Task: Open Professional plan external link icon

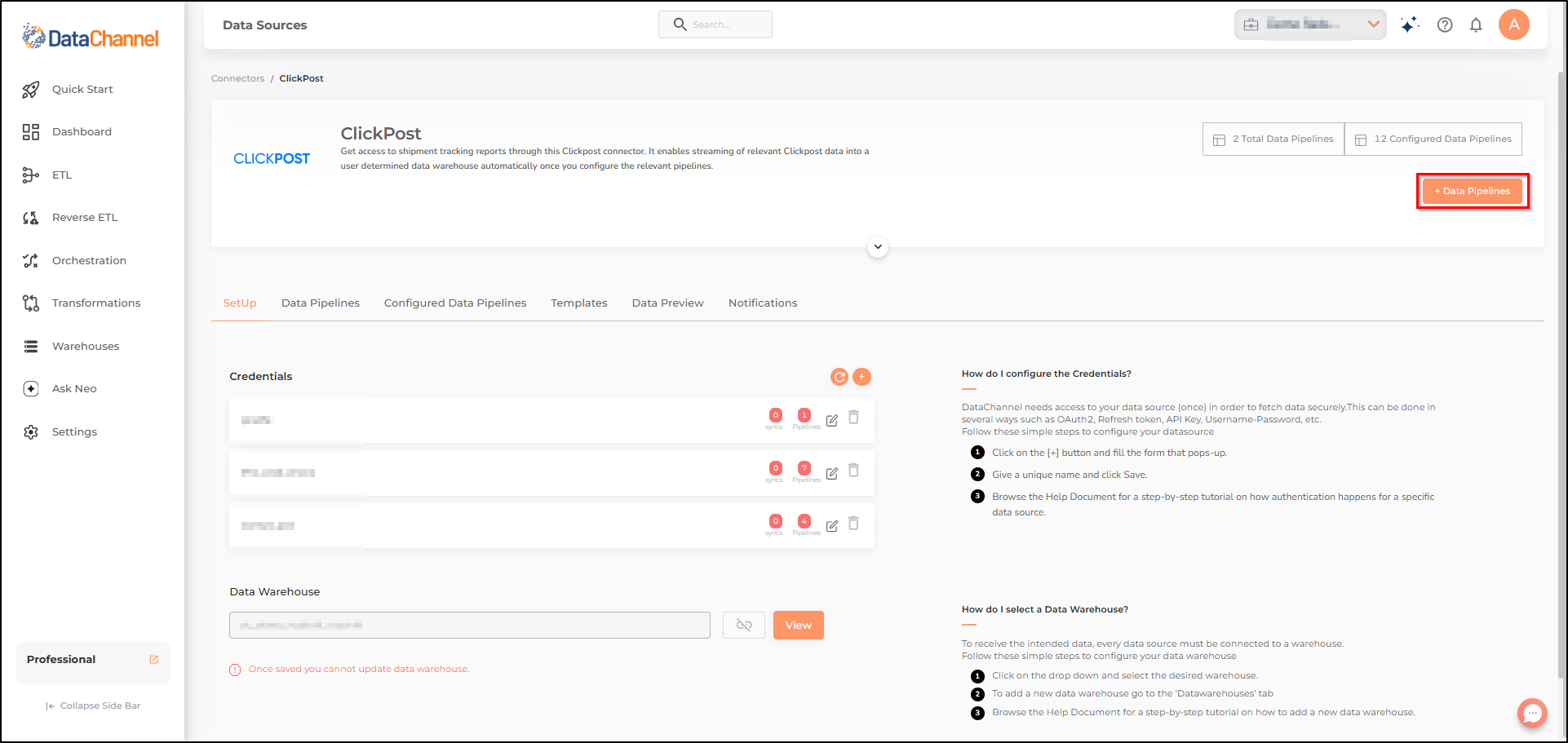Action: tap(154, 660)
